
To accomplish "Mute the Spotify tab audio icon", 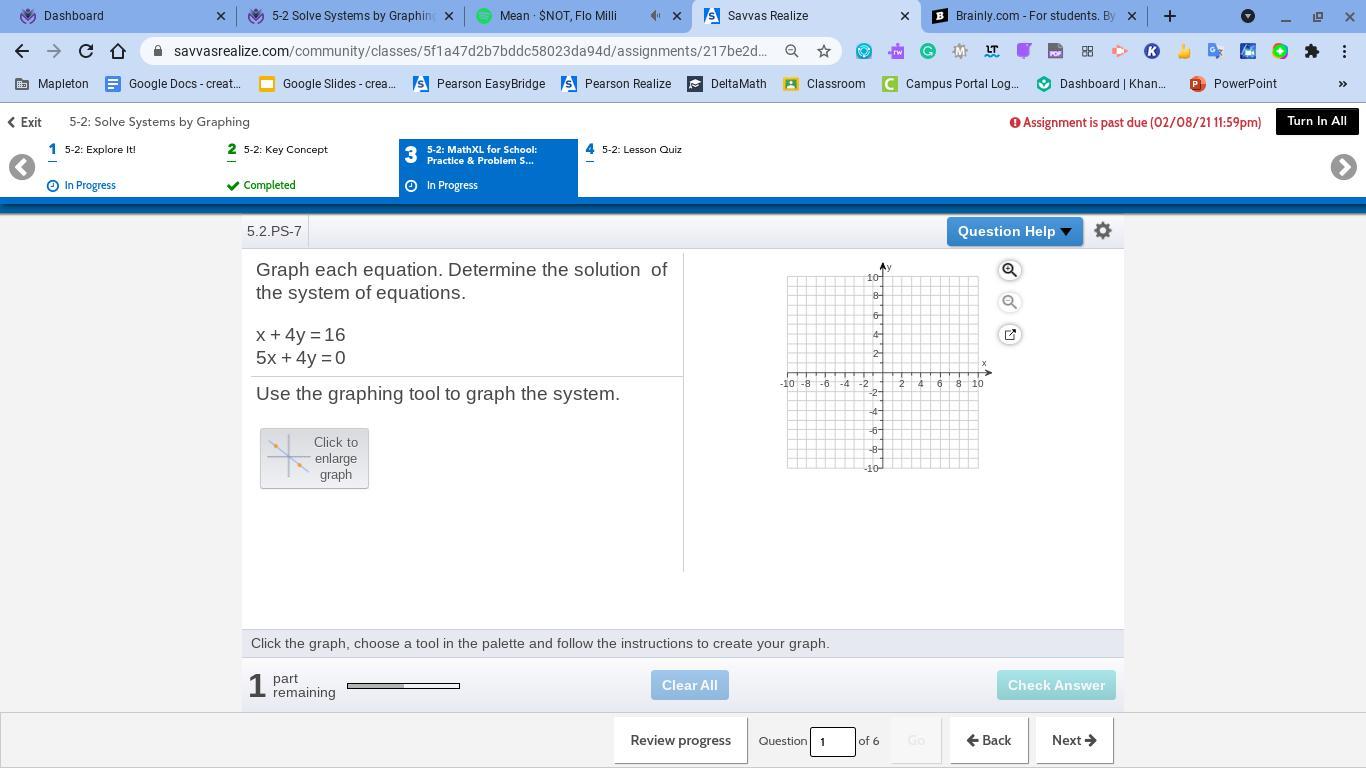I will [655, 16].
